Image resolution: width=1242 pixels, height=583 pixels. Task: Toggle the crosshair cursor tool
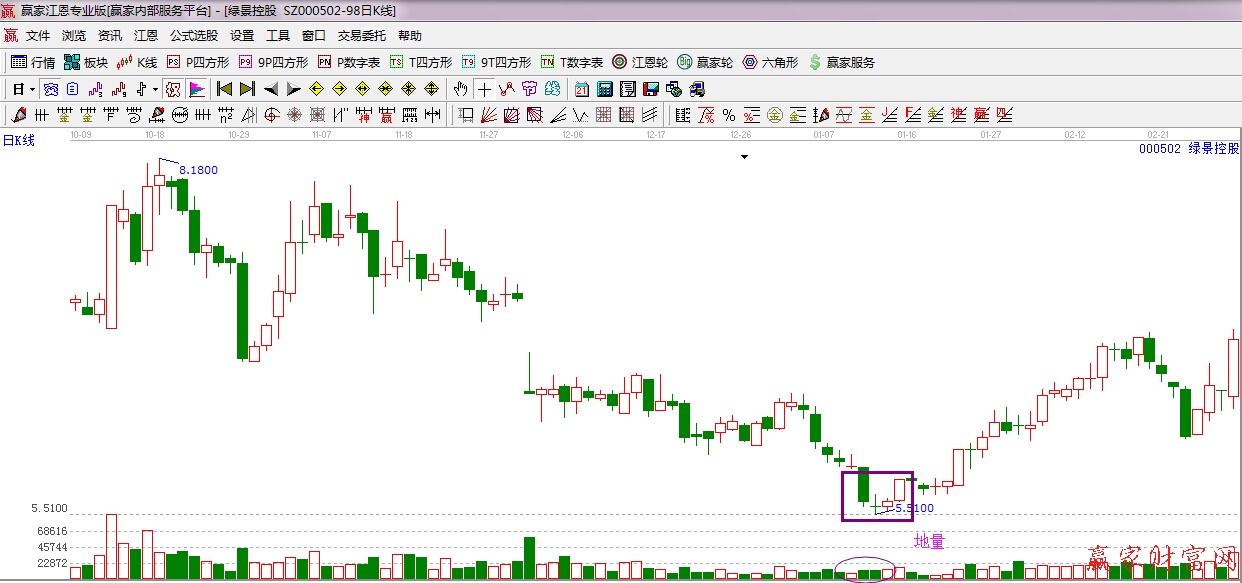point(484,89)
